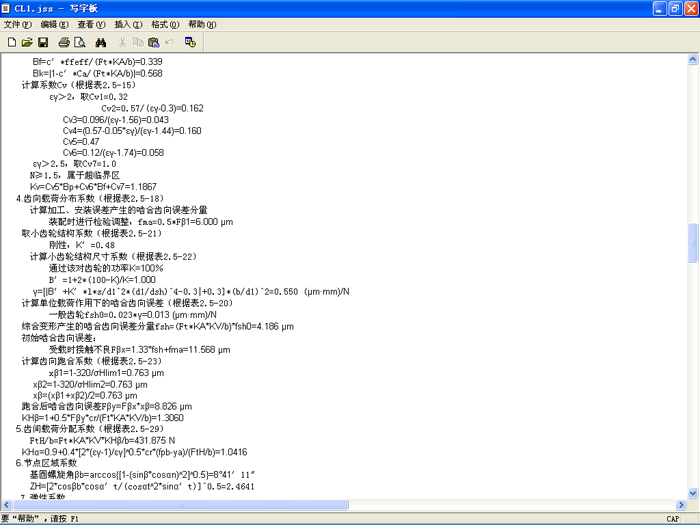Click the WordPad title bar system icon

9,8
